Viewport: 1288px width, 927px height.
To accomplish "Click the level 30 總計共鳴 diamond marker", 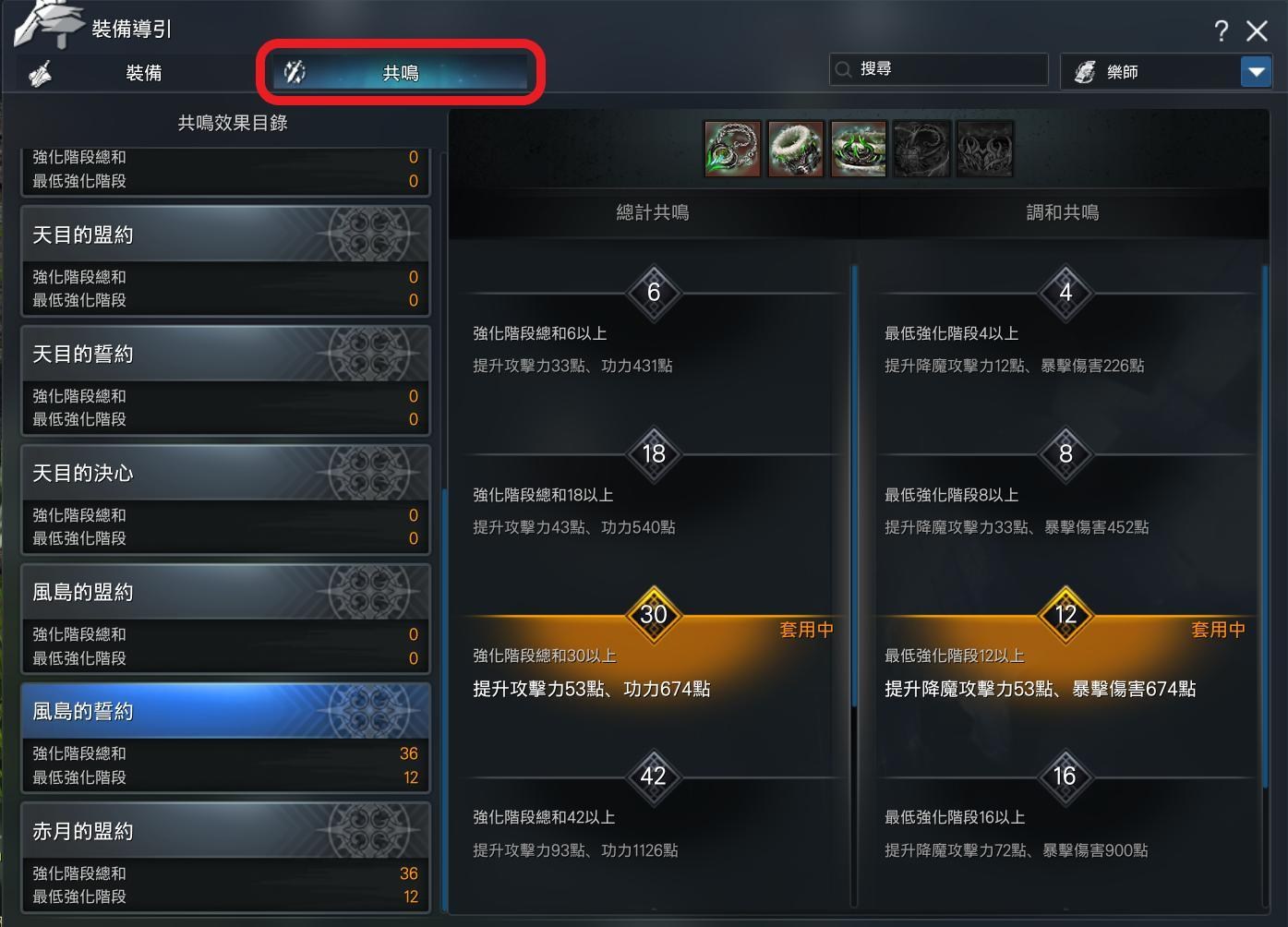I will [x=654, y=614].
